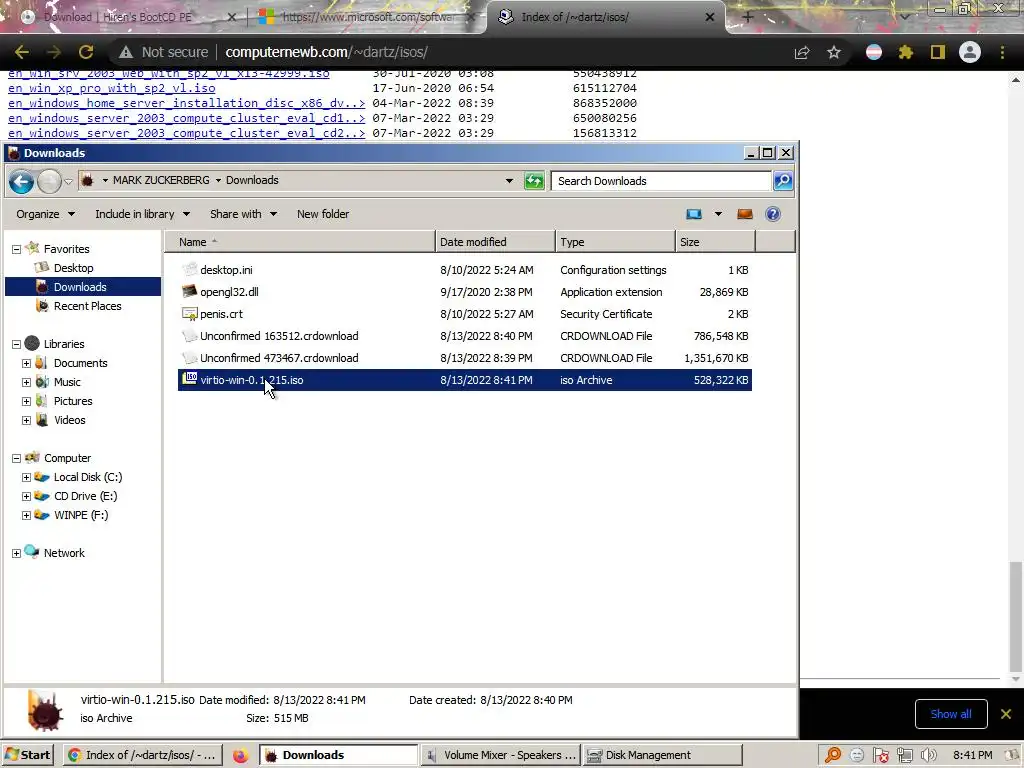This screenshot has width=1024, height=768.
Task: Click the Firefox icon in taskbar
Action: point(240,756)
